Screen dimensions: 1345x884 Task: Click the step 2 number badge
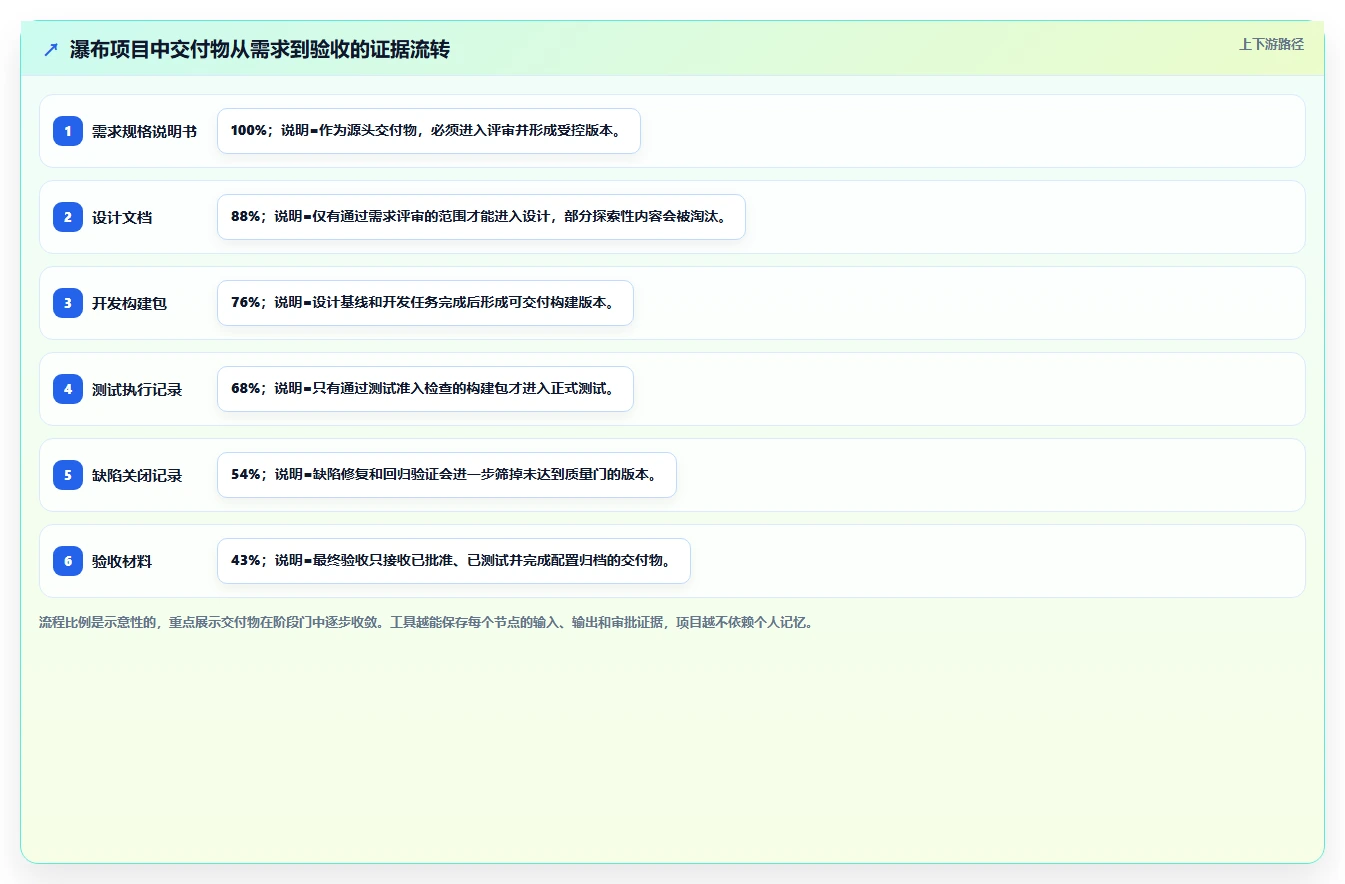68,217
